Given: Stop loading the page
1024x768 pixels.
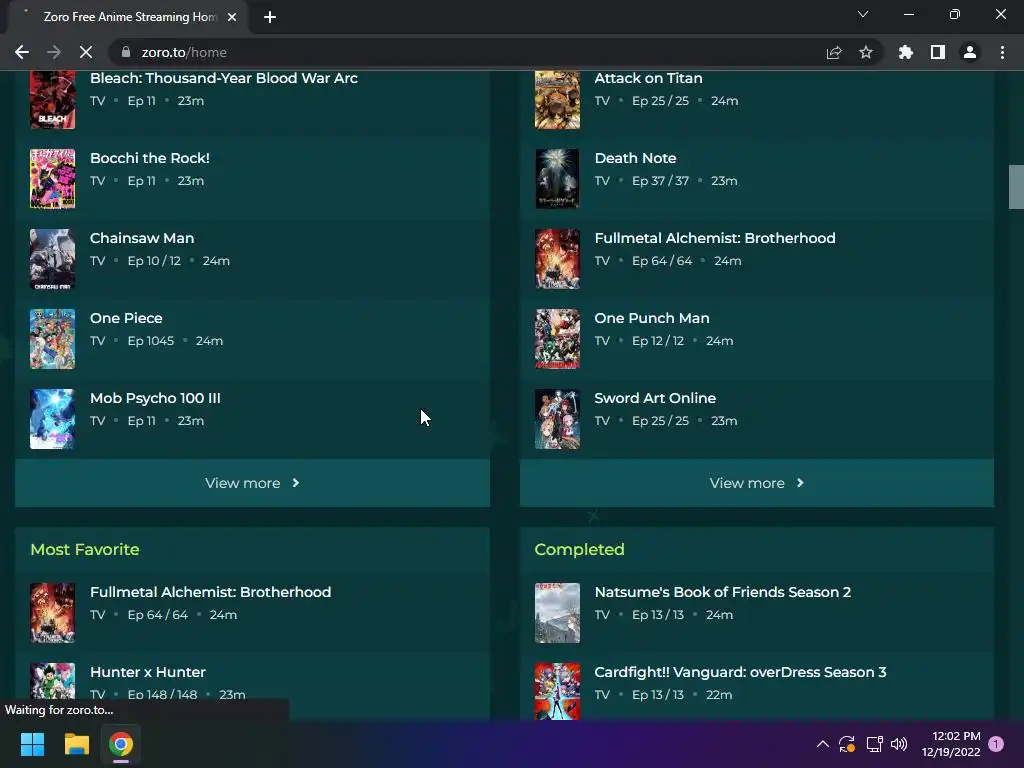Looking at the screenshot, I should [x=86, y=52].
